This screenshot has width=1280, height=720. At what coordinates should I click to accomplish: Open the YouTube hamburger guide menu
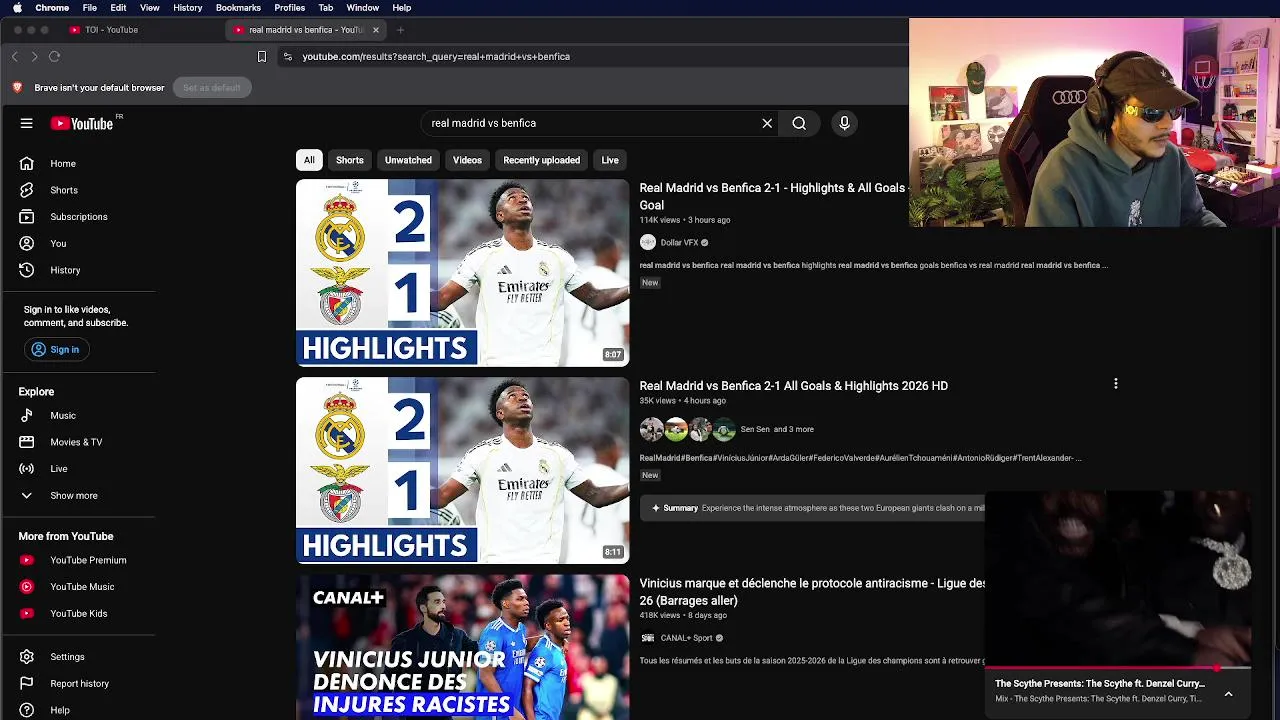coord(27,123)
